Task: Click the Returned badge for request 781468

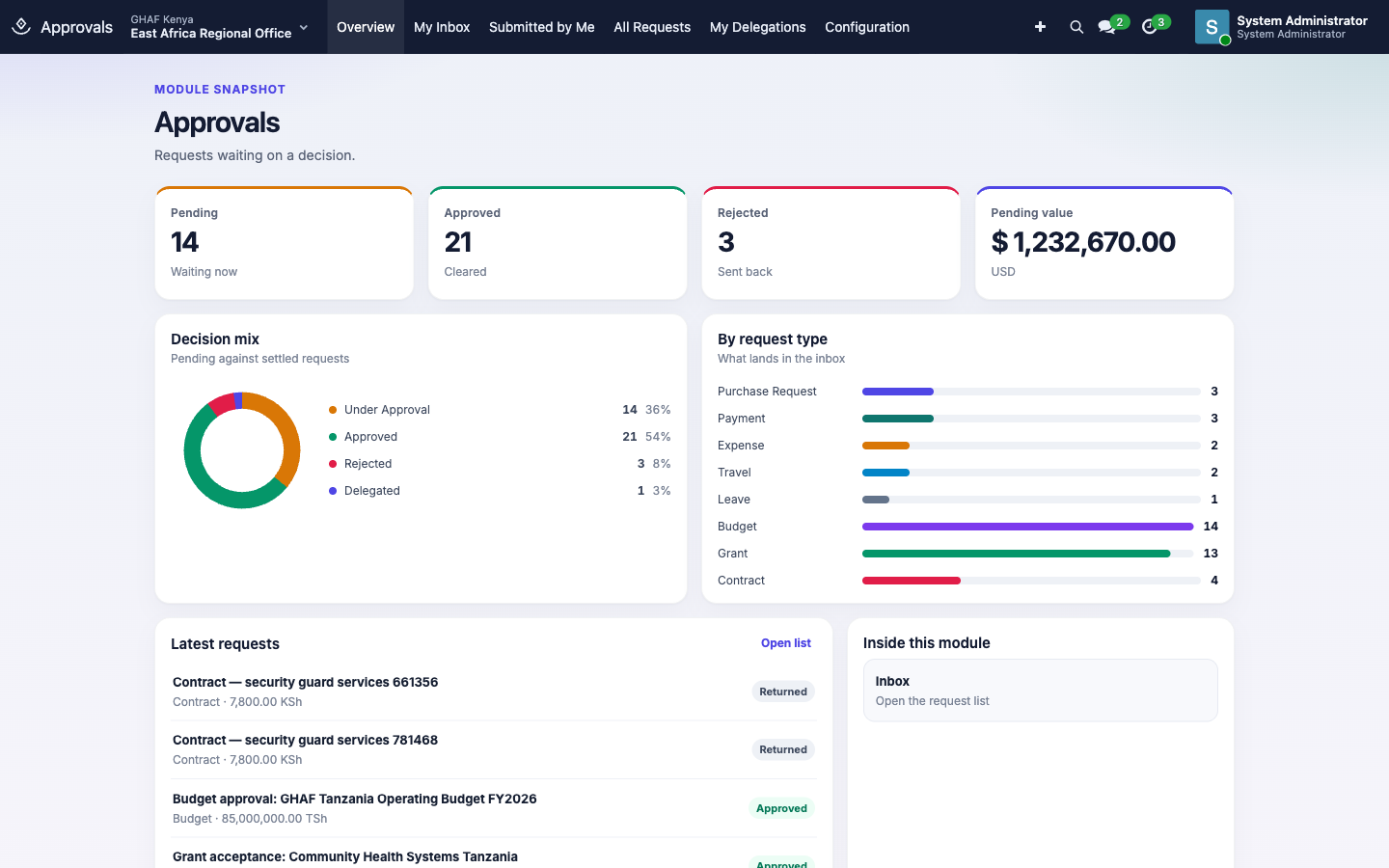Action: [x=783, y=749]
